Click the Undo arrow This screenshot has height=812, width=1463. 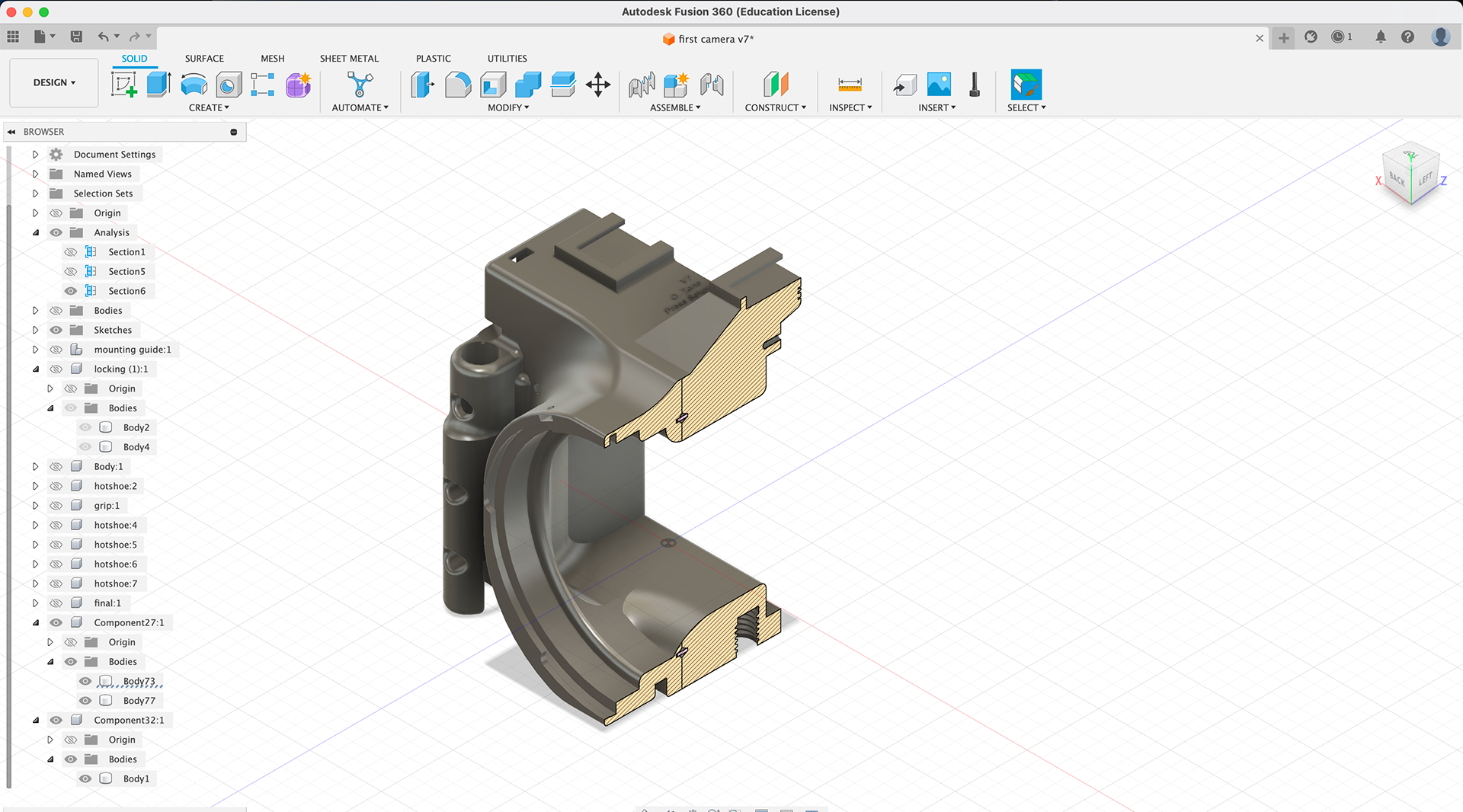[104, 36]
